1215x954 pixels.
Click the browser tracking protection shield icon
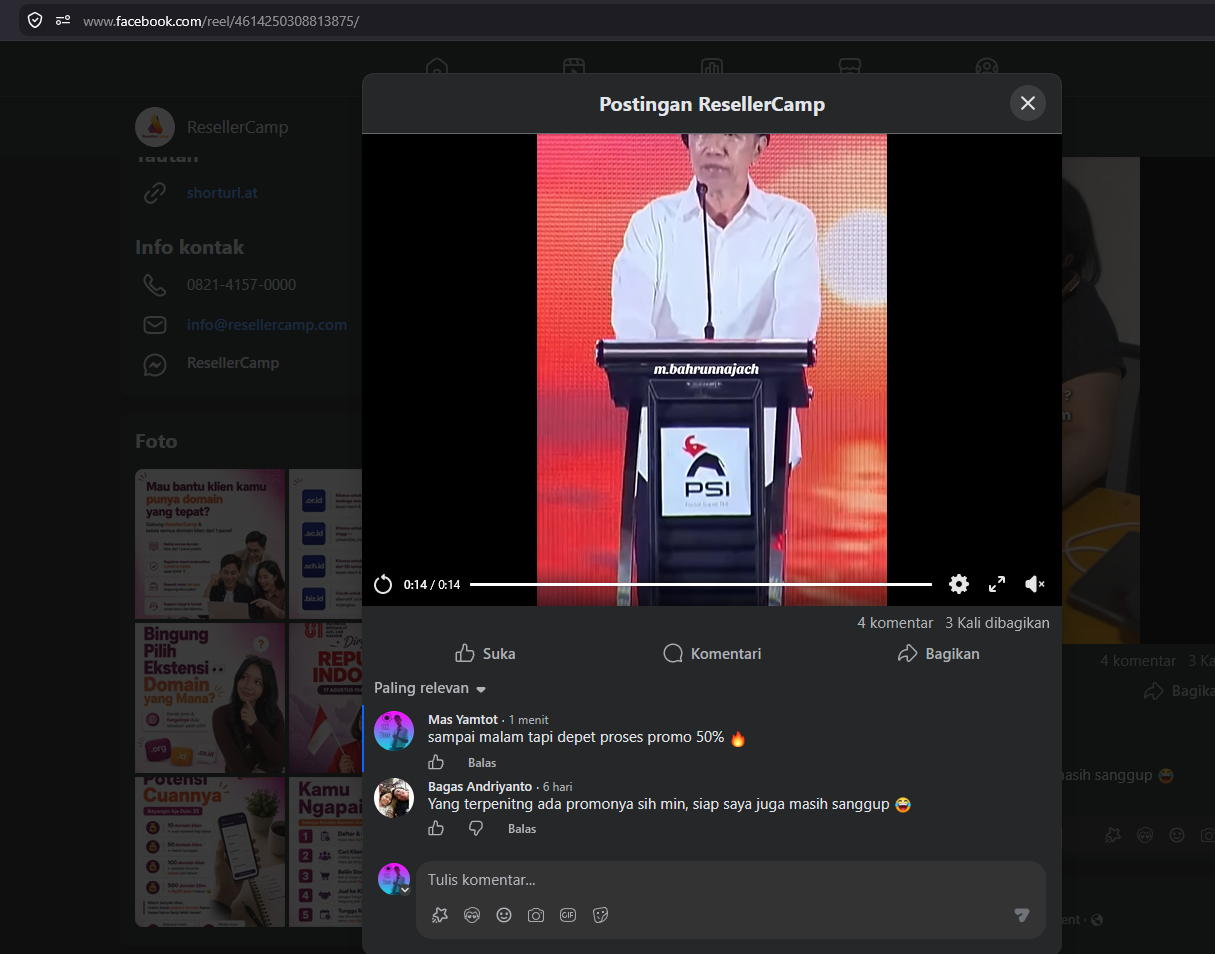[35, 20]
